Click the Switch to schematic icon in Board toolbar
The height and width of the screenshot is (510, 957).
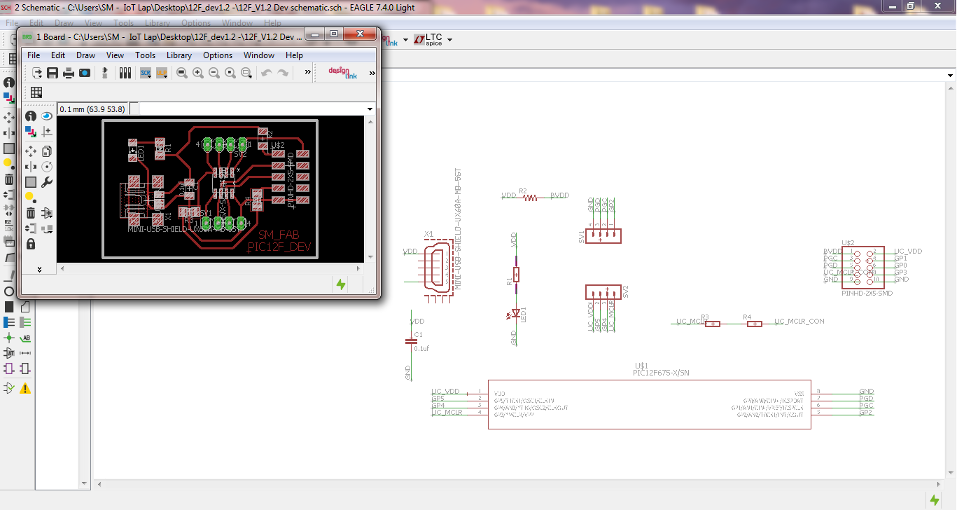[x=105, y=73]
